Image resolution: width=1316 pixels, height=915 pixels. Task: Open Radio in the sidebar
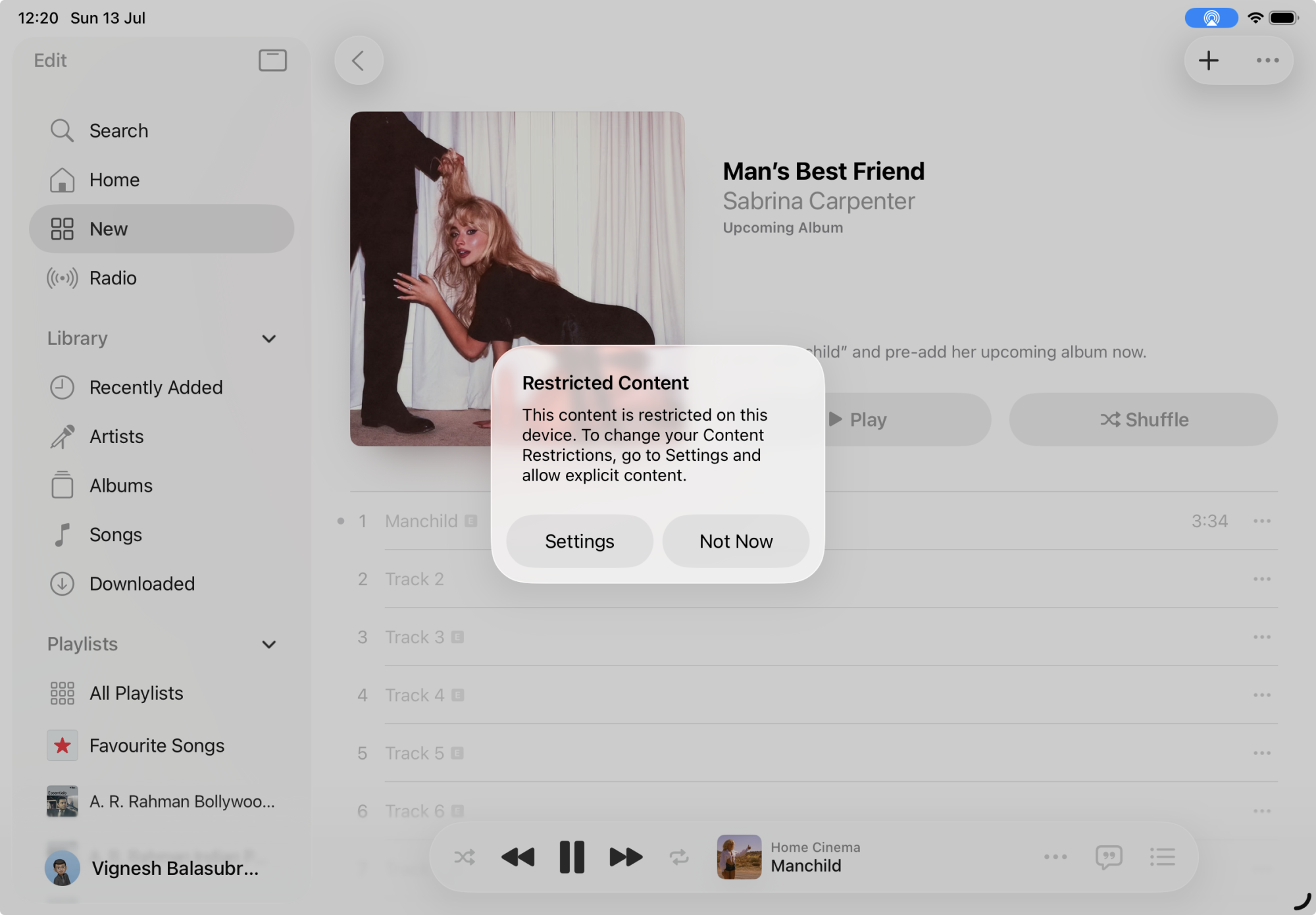pos(113,278)
